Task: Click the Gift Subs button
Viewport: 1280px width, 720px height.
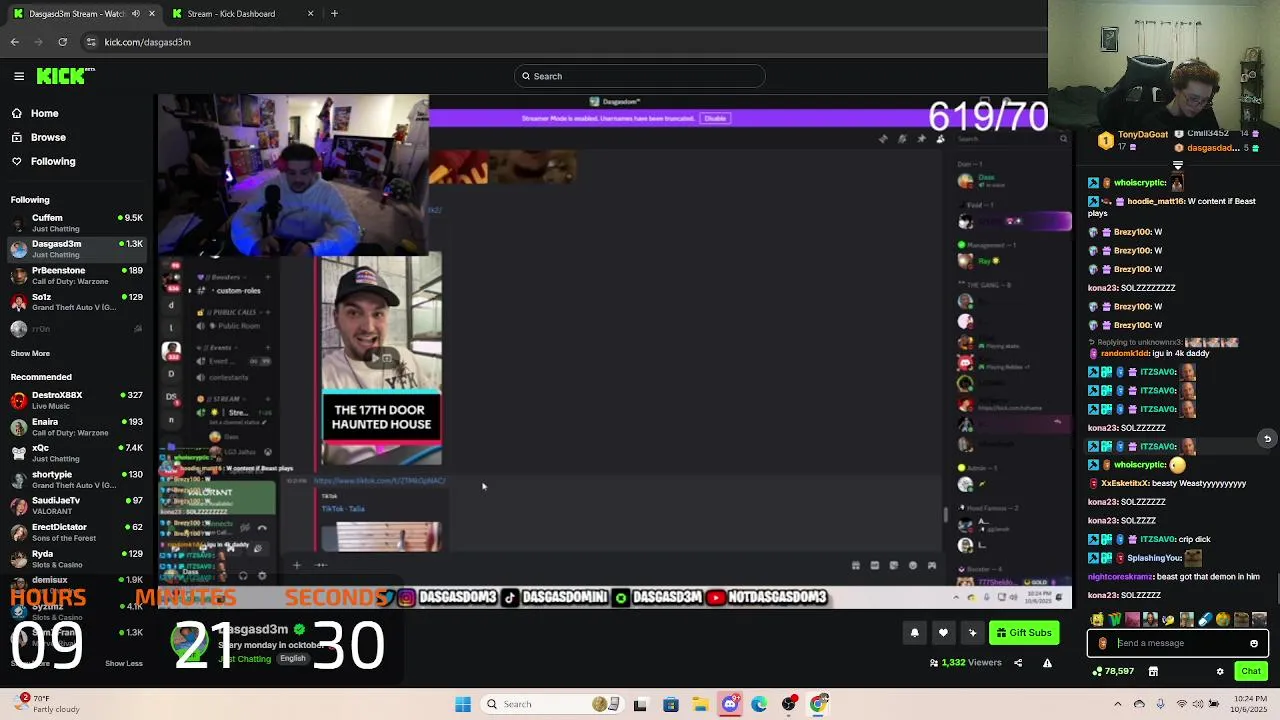Action: tap(1024, 633)
